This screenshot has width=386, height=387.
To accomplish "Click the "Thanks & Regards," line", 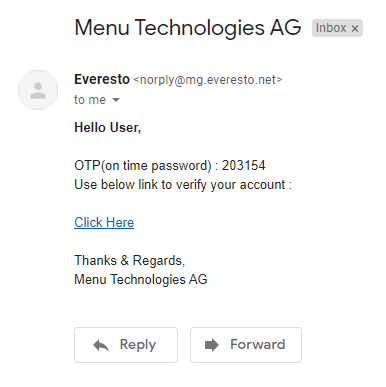I will point(130,260).
